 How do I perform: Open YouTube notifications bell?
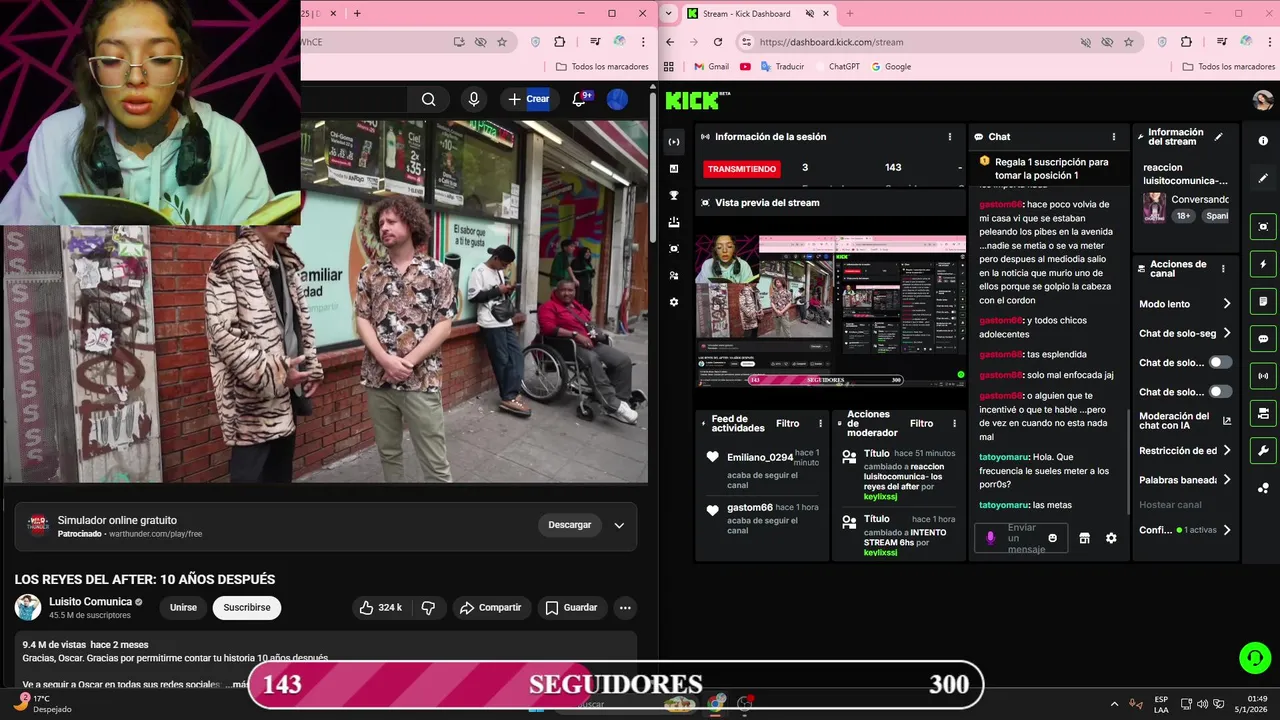click(x=579, y=99)
